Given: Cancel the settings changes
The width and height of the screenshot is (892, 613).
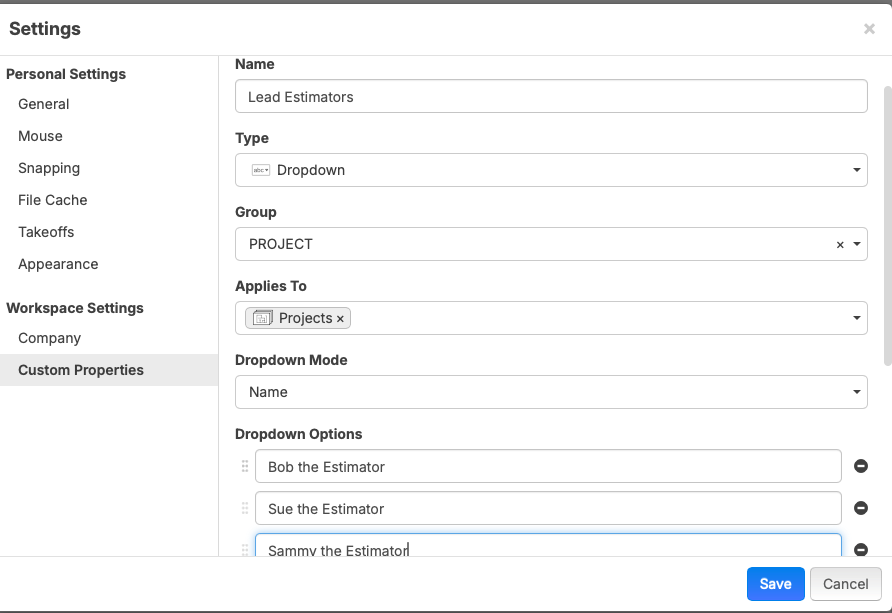Looking at the screenshot, I should point(845,584).
